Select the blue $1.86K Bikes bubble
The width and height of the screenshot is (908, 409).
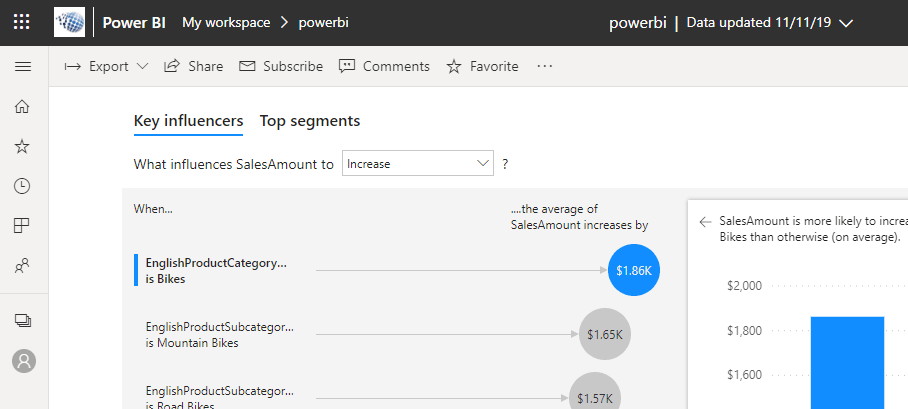tap(633, 270)
